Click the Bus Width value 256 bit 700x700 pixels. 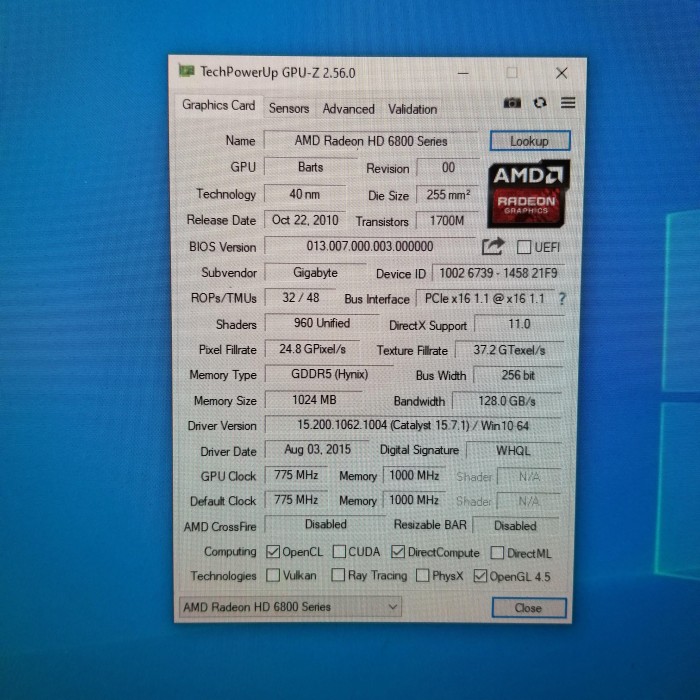pos(518,375)
